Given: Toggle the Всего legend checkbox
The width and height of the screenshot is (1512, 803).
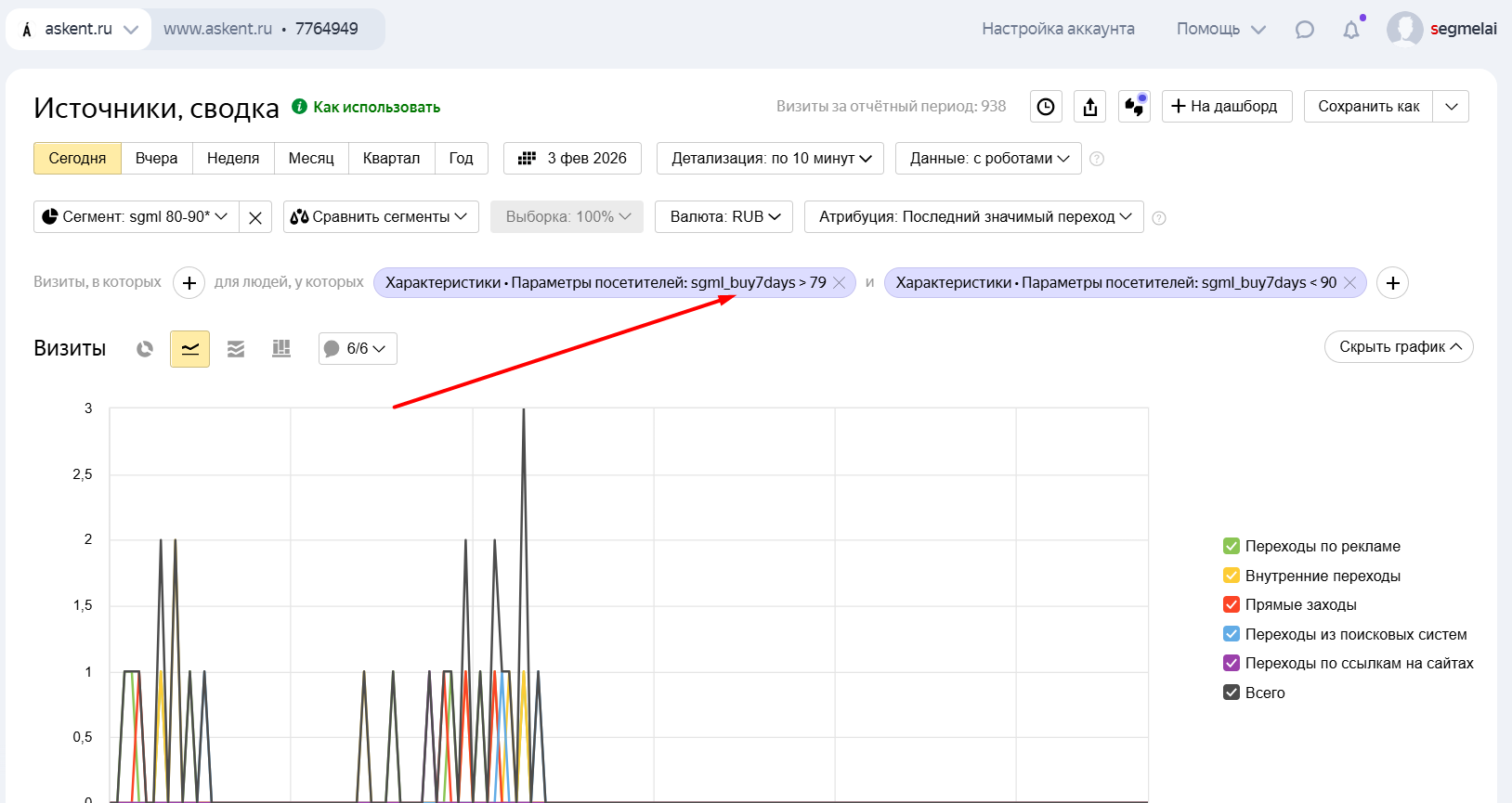Looking at the screenshot, I should click(1232, 693).
